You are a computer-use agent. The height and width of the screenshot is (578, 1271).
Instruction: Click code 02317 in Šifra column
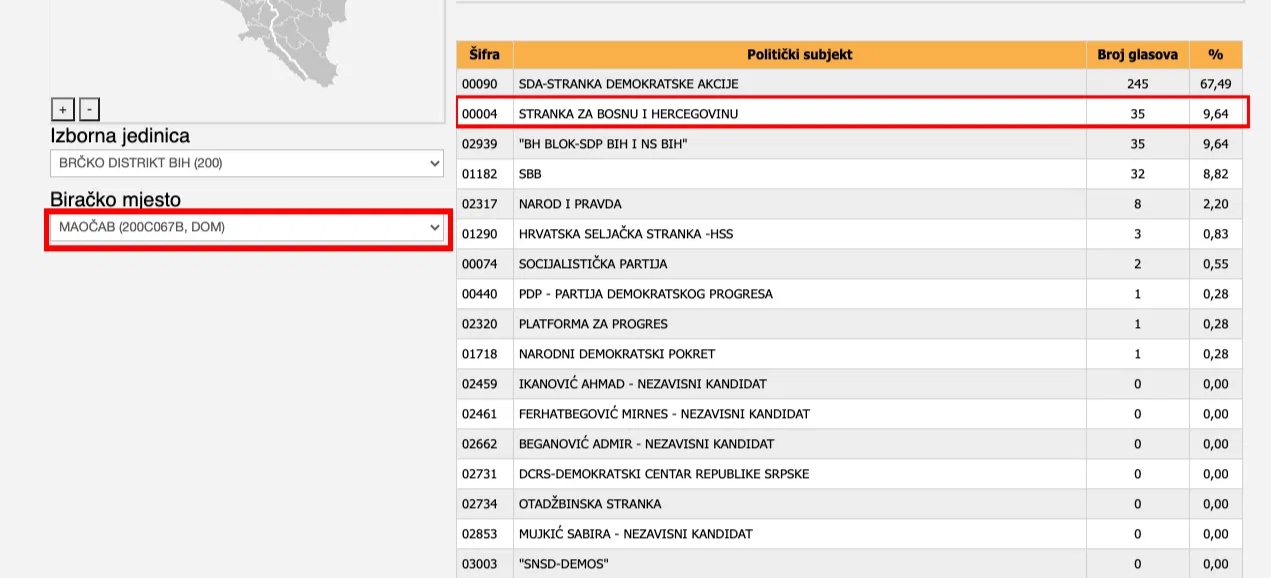[479, 204]
